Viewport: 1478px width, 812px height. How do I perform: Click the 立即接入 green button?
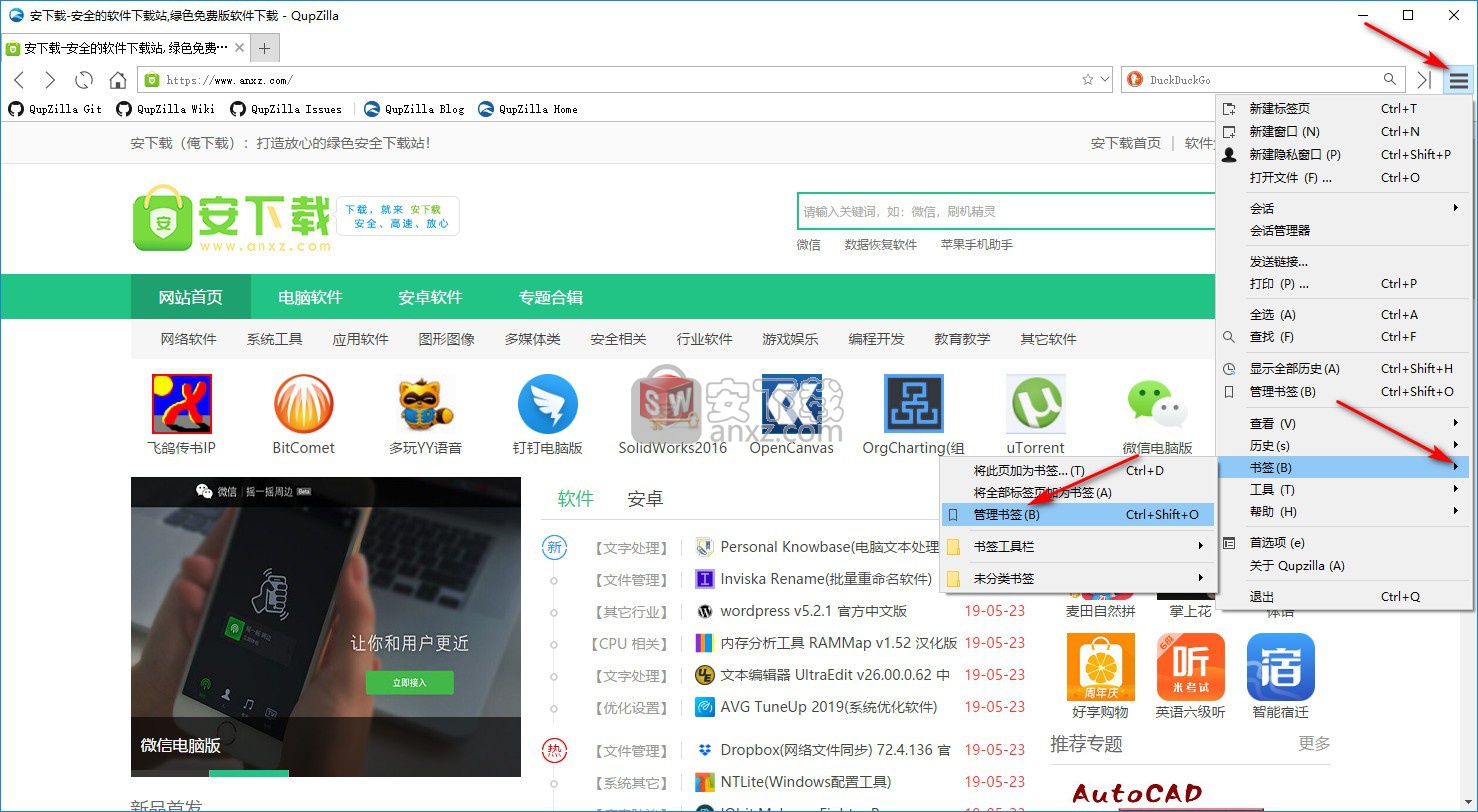click(x=409, y=683)
